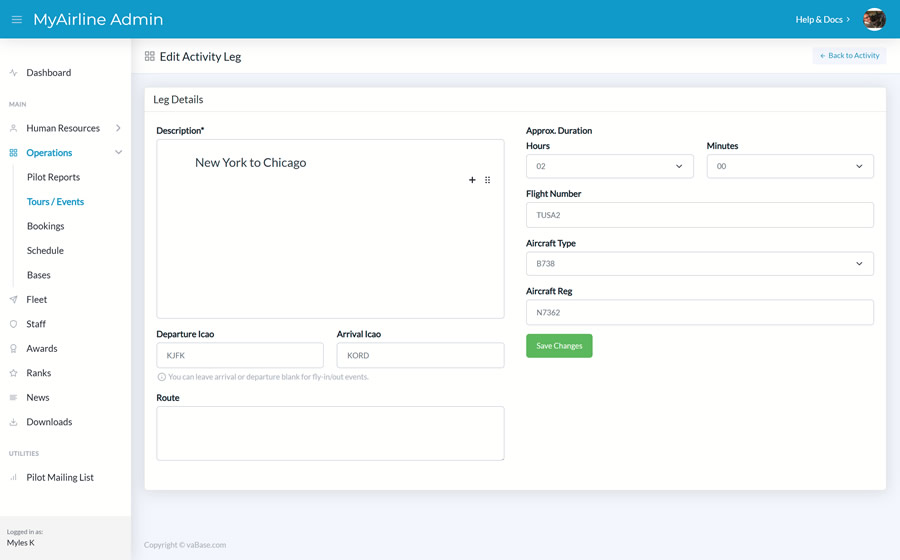Click the hamburger menu icon

click(17, 19)
